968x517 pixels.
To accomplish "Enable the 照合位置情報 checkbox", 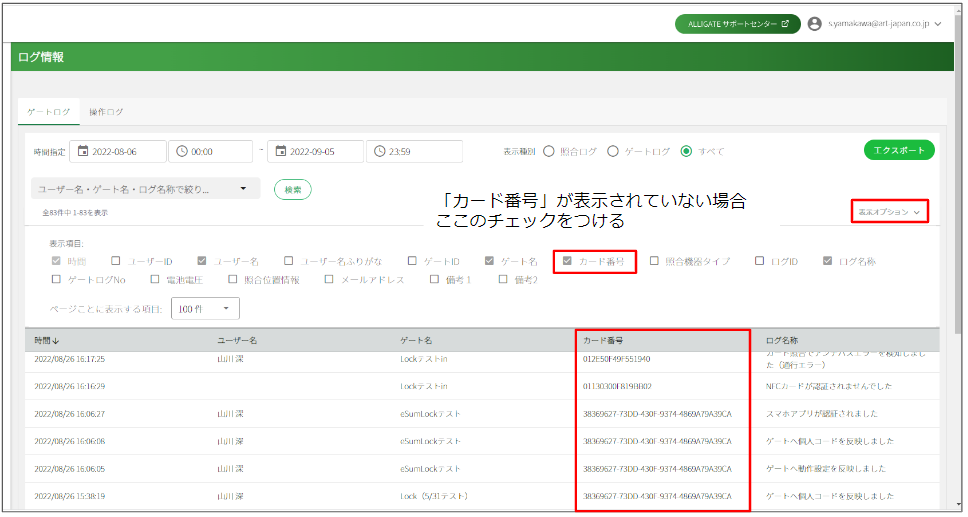I will pos(232,280).
